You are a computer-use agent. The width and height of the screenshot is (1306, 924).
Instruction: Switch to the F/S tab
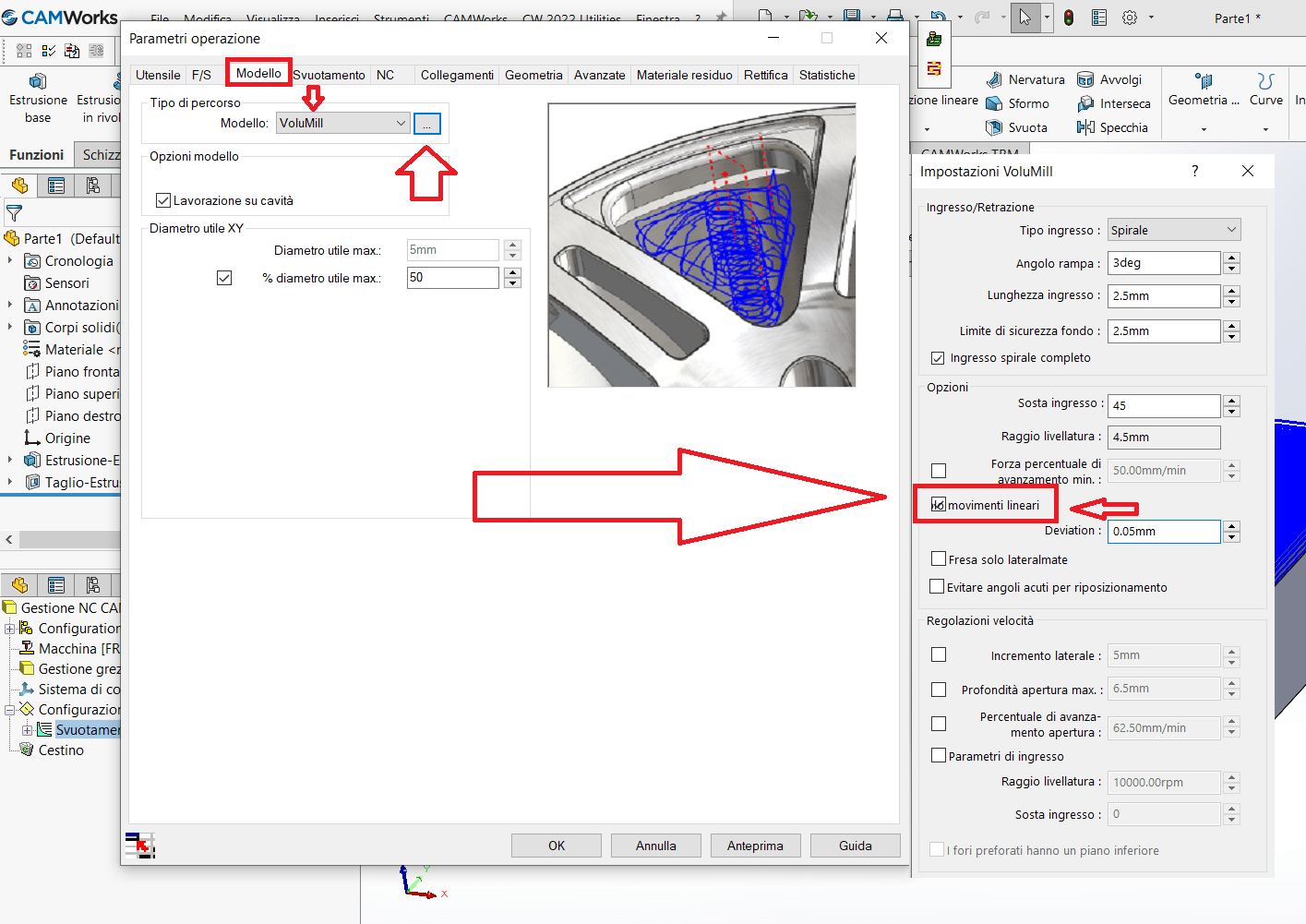201,75
